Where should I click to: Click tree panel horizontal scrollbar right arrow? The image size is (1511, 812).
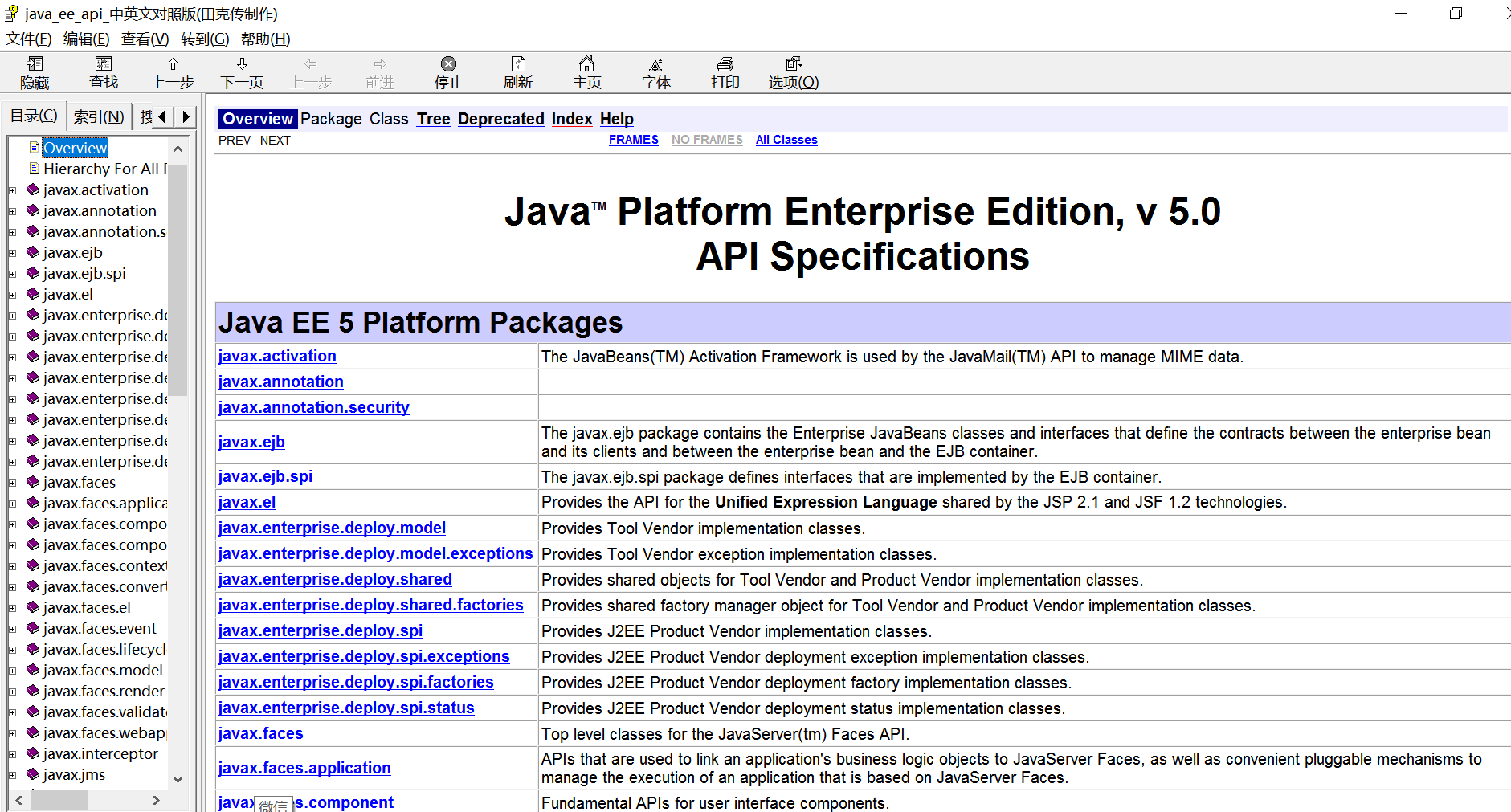coord(156,800)
